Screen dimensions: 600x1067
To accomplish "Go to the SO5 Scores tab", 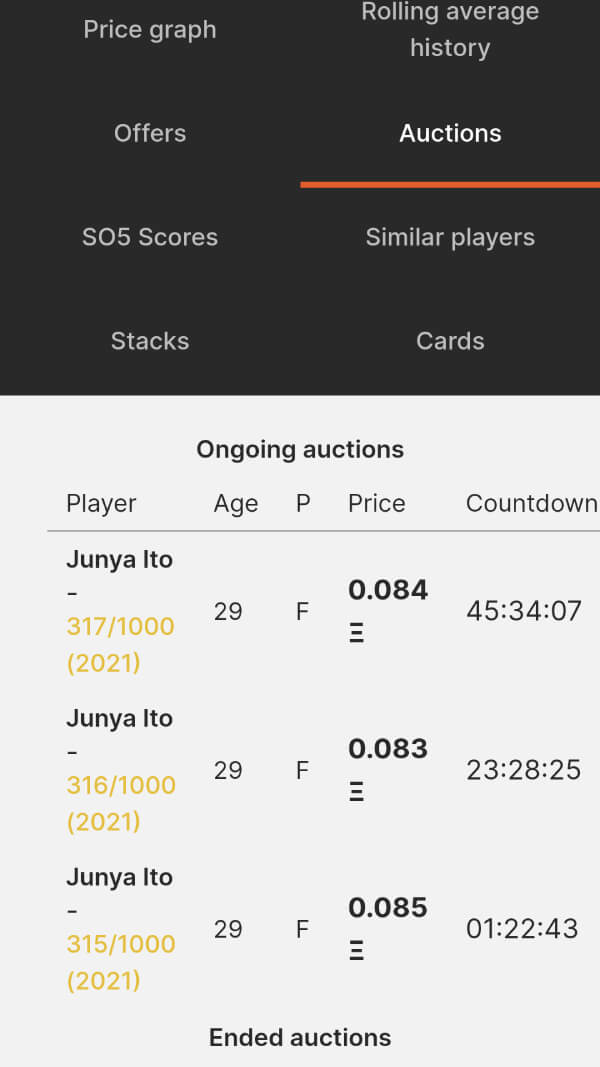I will pyautogui.click(x=150, y=237).
